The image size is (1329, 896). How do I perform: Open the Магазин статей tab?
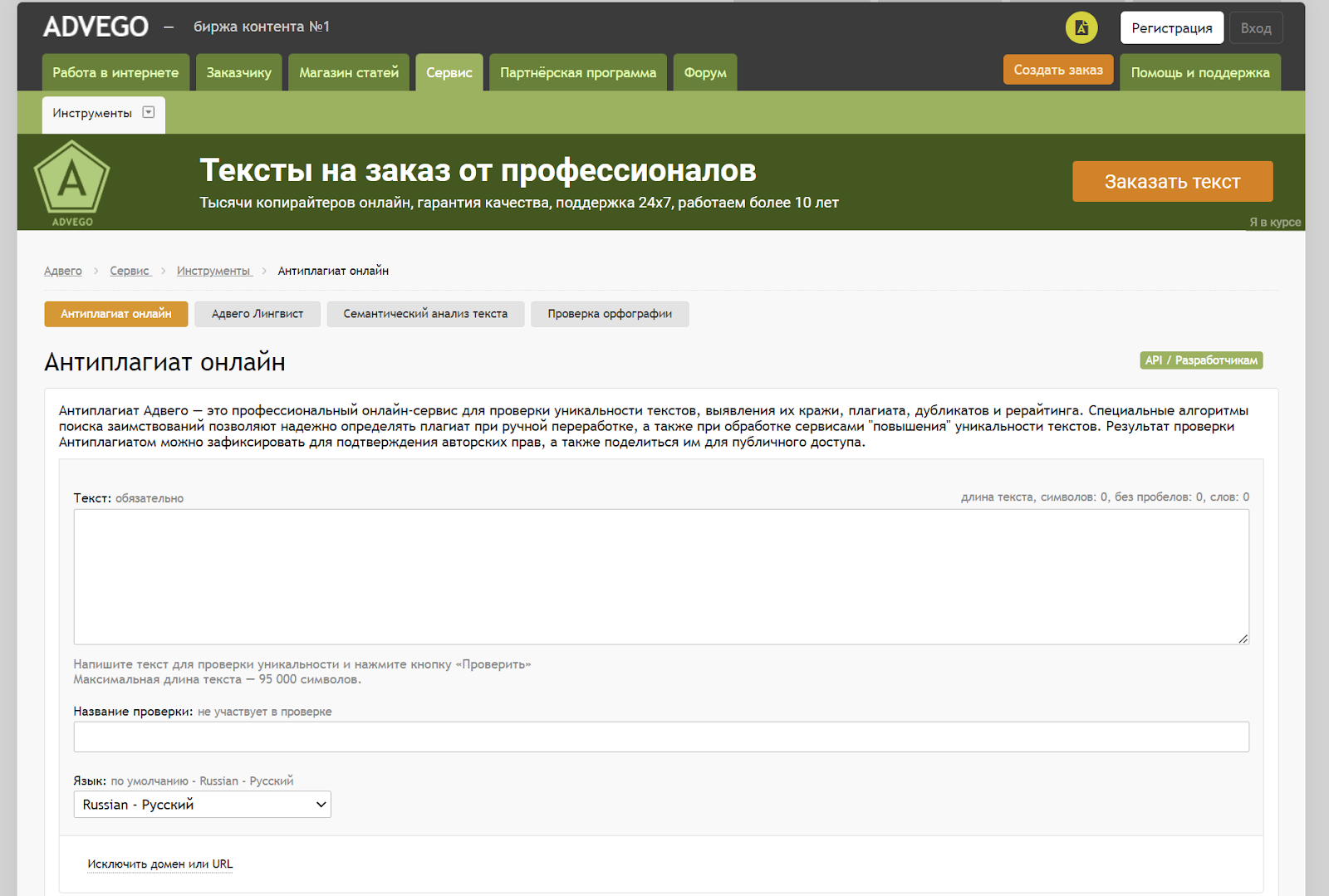click(x=349, y=72)
